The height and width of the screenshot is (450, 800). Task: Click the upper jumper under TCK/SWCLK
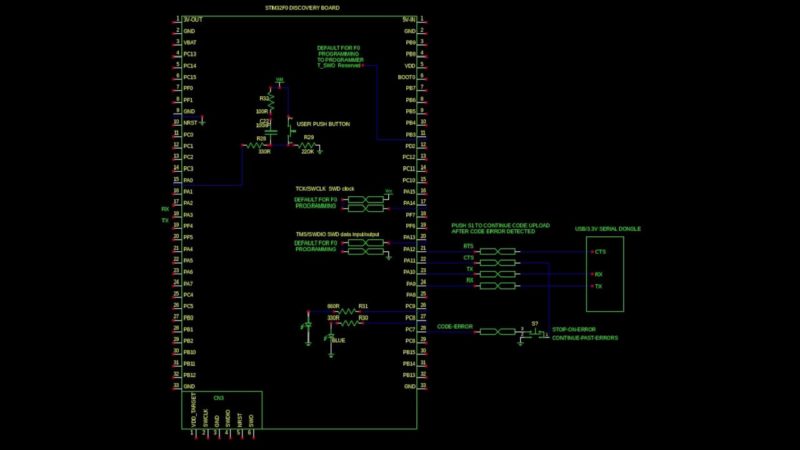(365, 199)
